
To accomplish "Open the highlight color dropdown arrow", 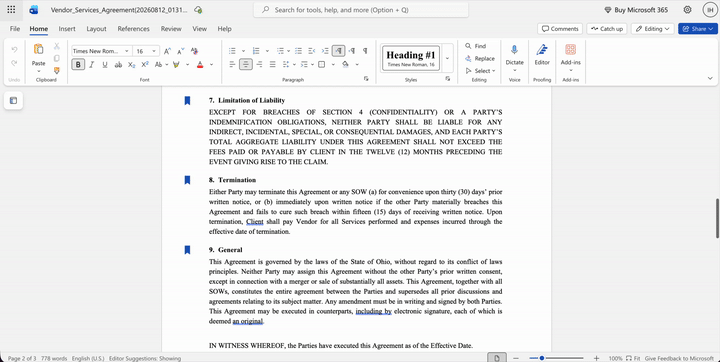I will click(187, 65).
